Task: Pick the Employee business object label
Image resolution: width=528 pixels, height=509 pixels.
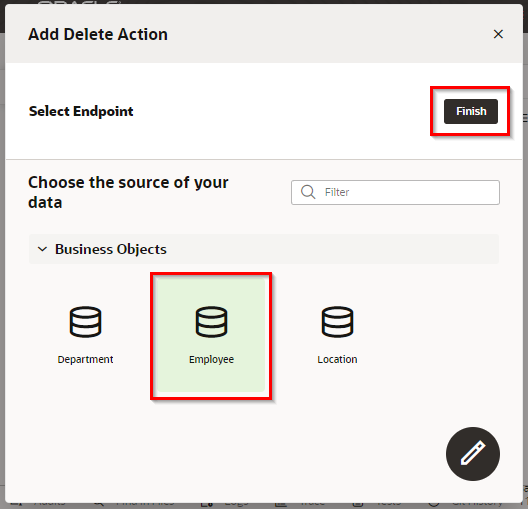Action: pyautogui.click(x=211, y=360)
